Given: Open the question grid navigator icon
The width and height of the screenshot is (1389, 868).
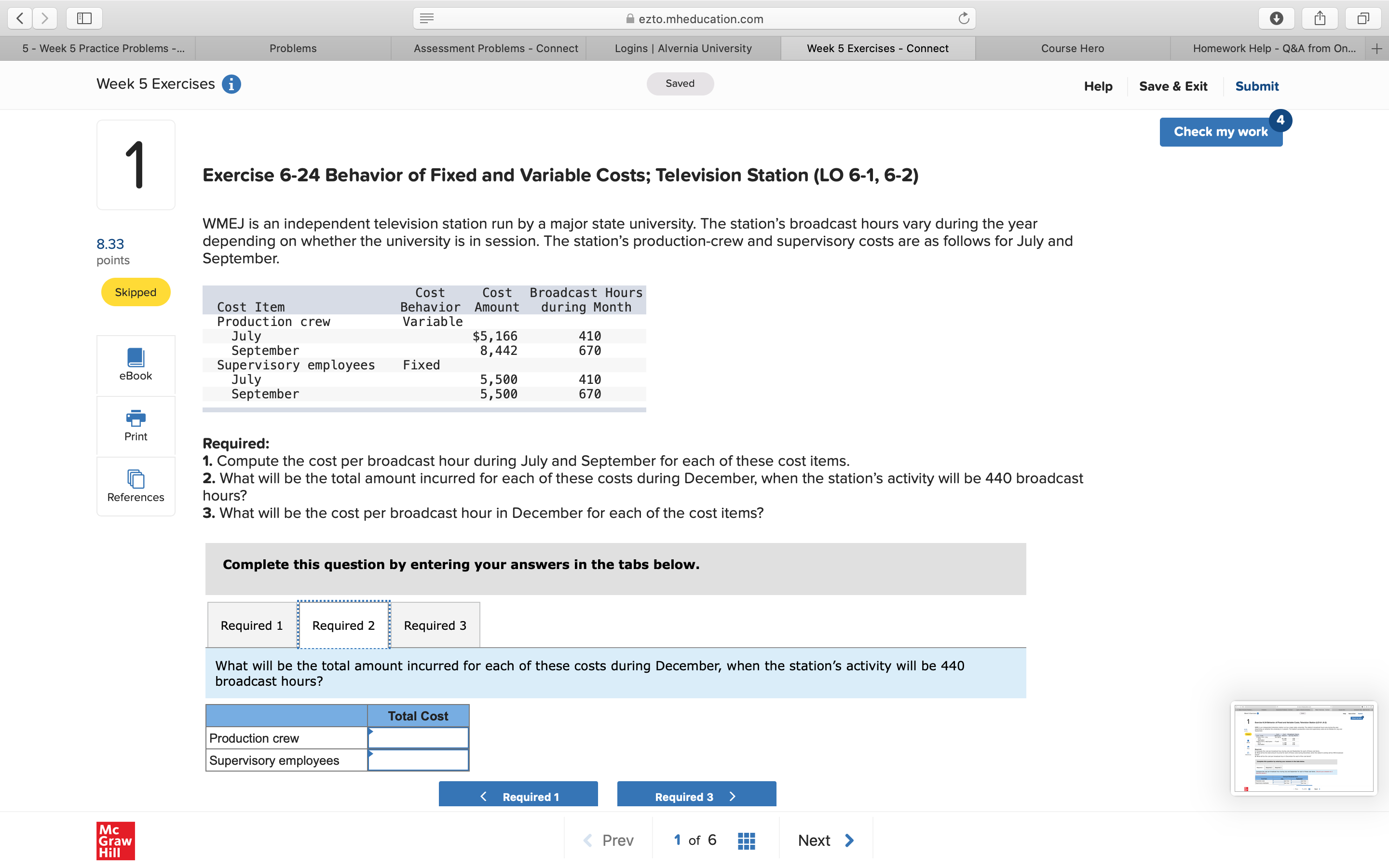Looking at the screenshot, I should pyautogui.click(x=746, y=841).
